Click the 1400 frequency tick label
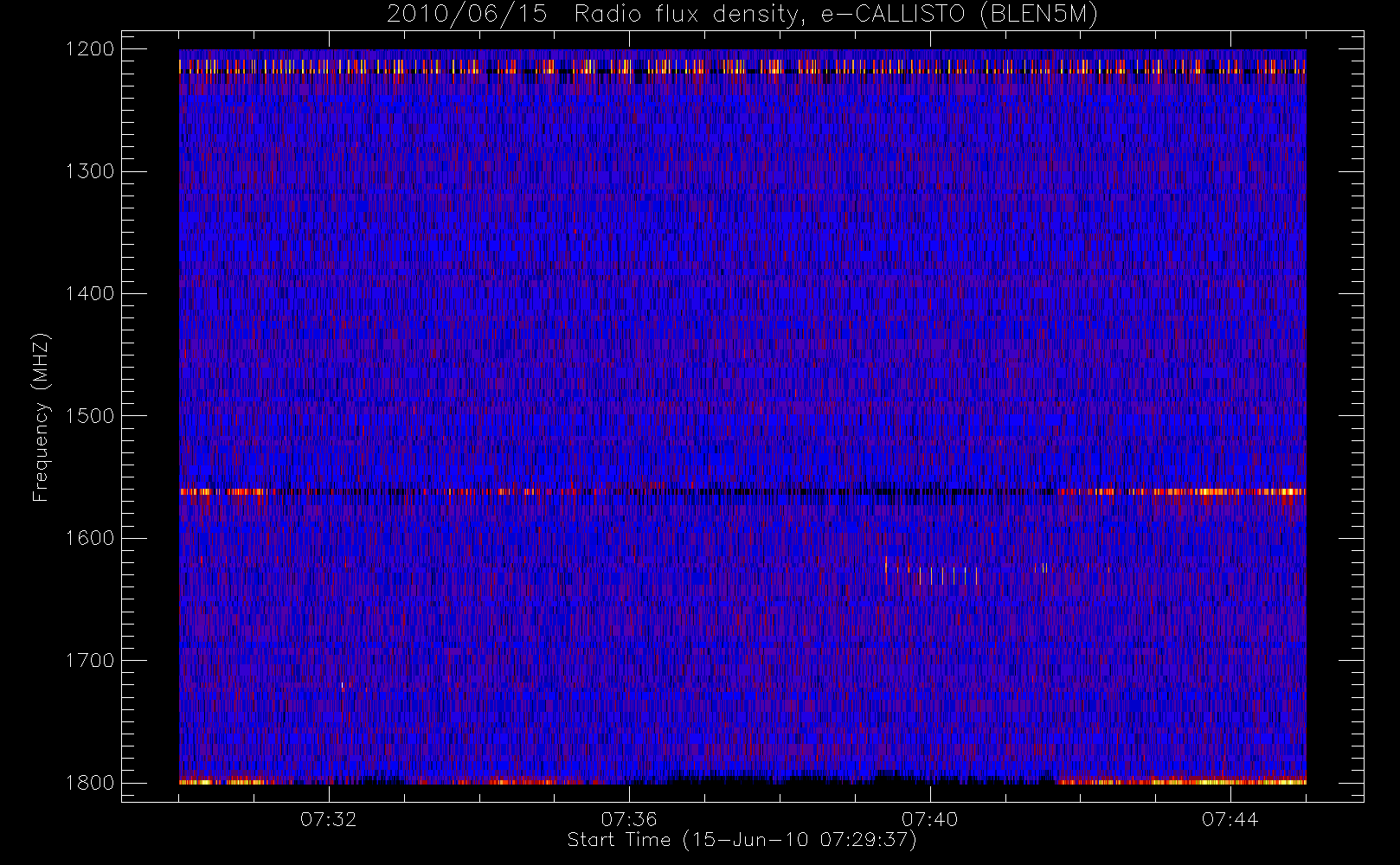1400x865 pixels. point(90,293)
